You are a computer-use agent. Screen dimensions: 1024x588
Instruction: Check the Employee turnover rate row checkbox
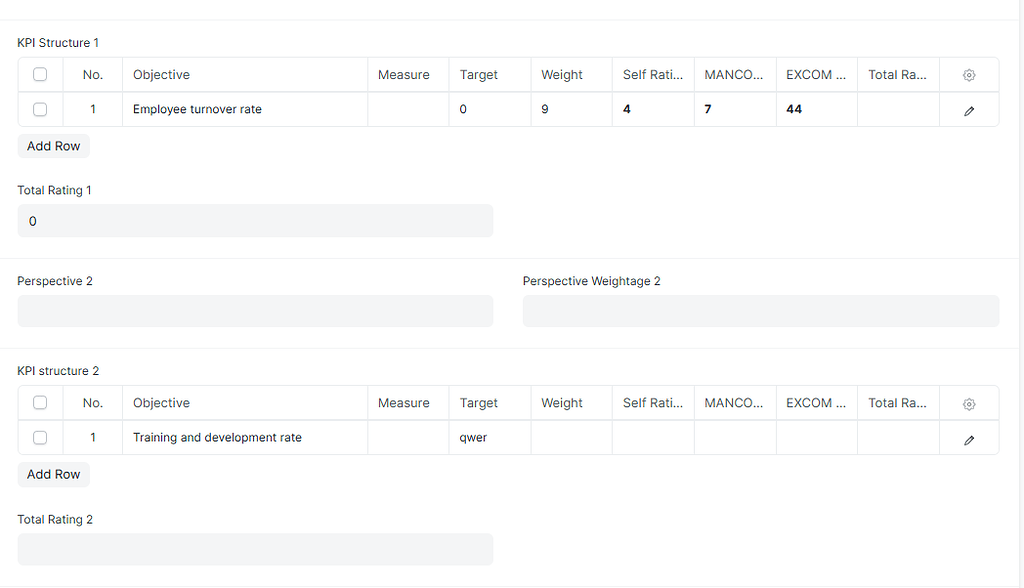40,109
